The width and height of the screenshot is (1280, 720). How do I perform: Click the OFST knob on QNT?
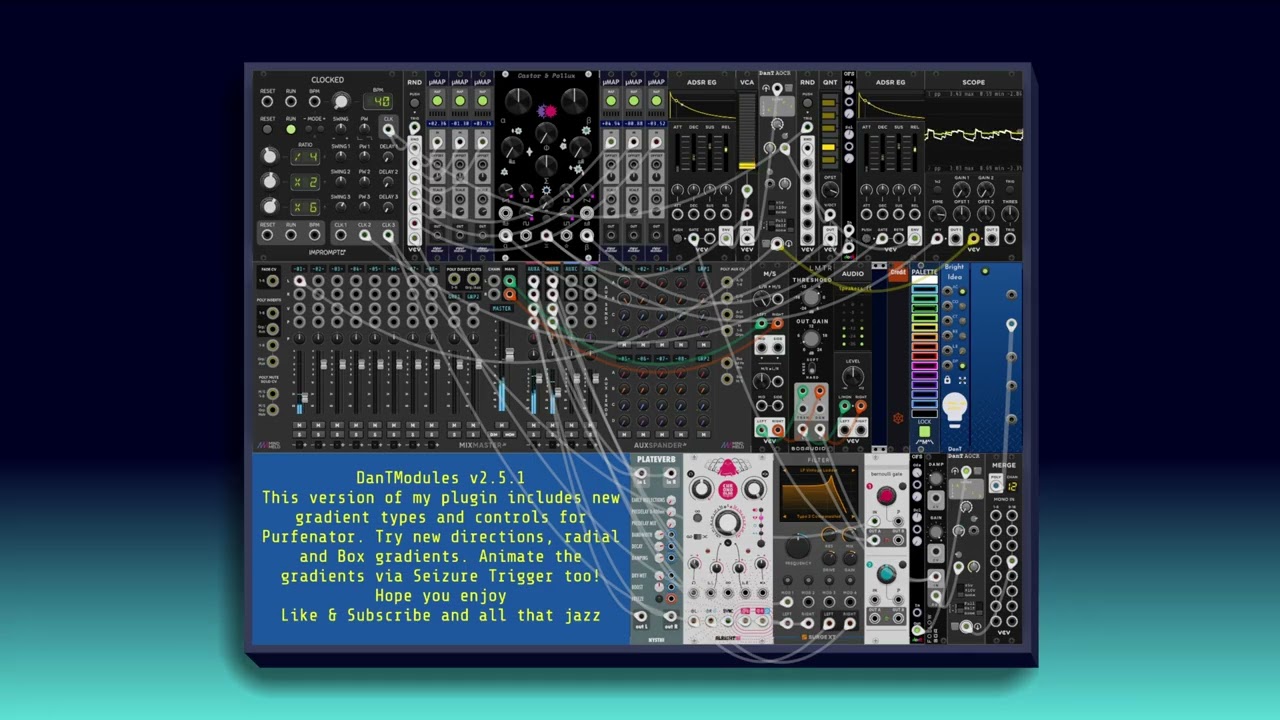[x=829, y=190]
